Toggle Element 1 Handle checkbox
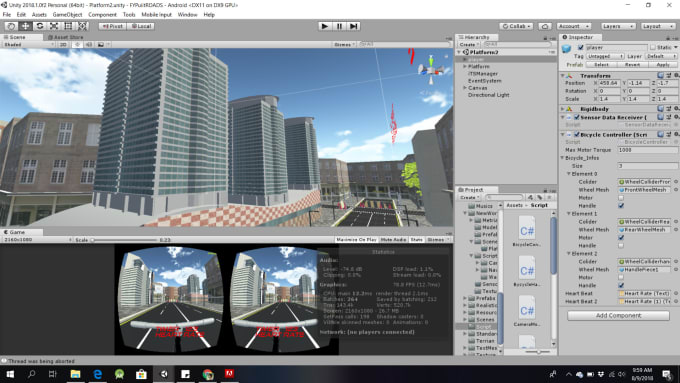This screenshot has width=680, height=383. click(621, 246)
